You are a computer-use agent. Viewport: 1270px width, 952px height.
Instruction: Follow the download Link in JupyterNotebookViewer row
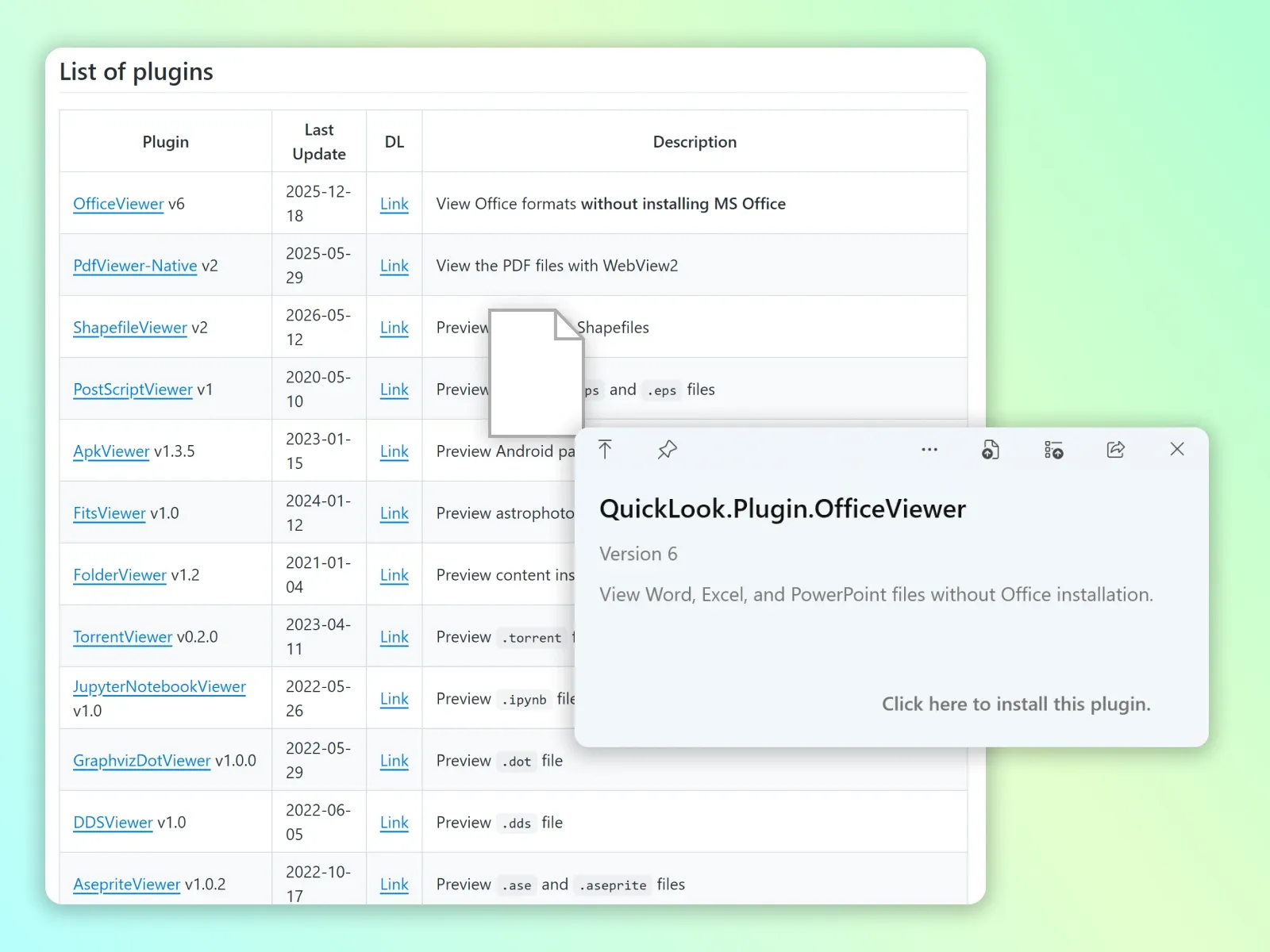click(x=394, y=699)
